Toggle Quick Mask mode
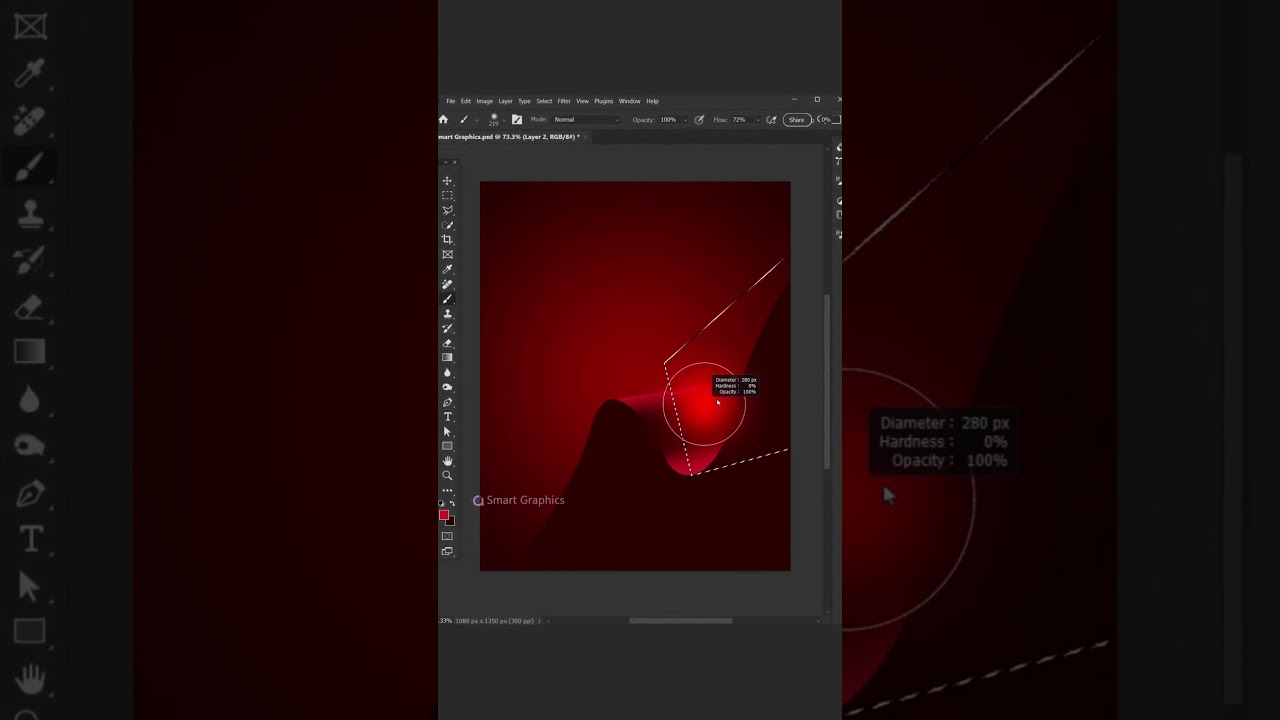Image resolution: width=1280 pixels, height=720 pixels. (x=447, y=536)
